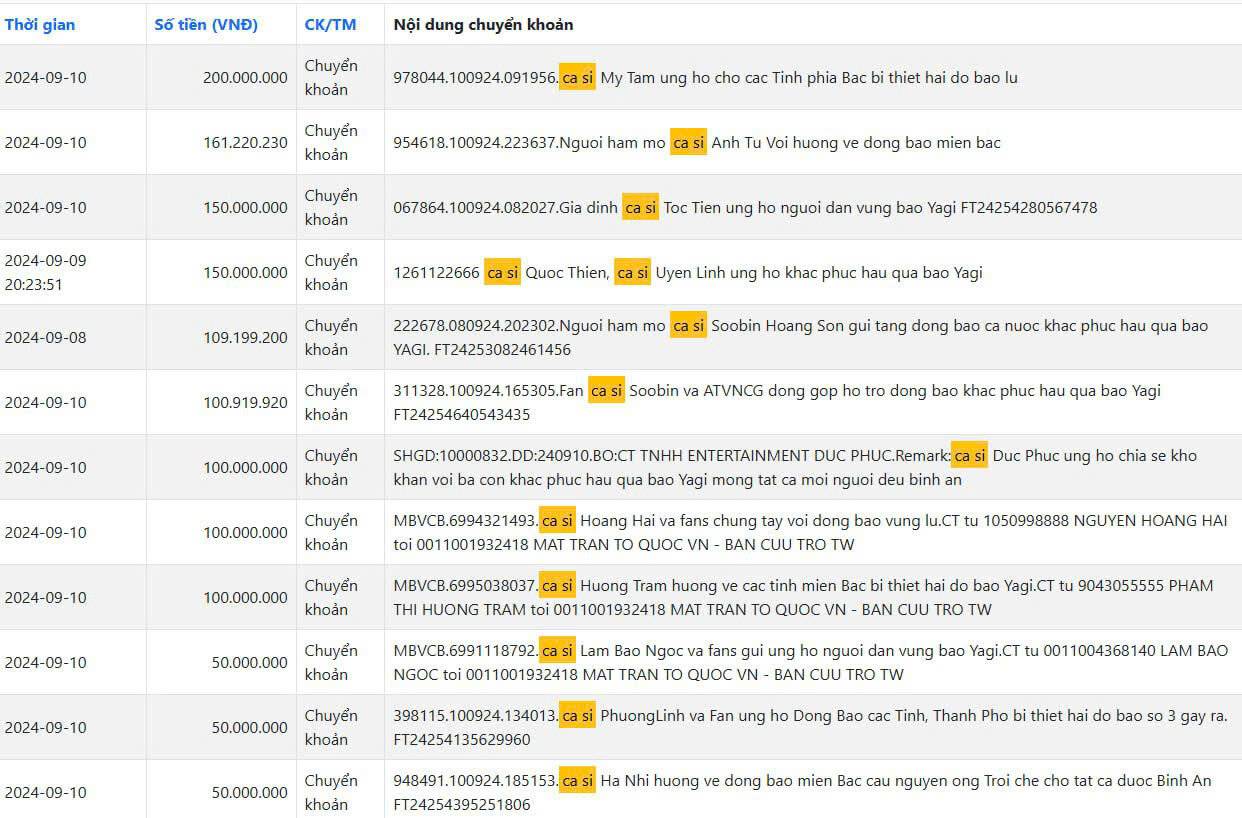Image resolution: width=1242 pixels, height=818 pixels.
Task: Select the date cell in Huong Tram row
Action: 45,597
